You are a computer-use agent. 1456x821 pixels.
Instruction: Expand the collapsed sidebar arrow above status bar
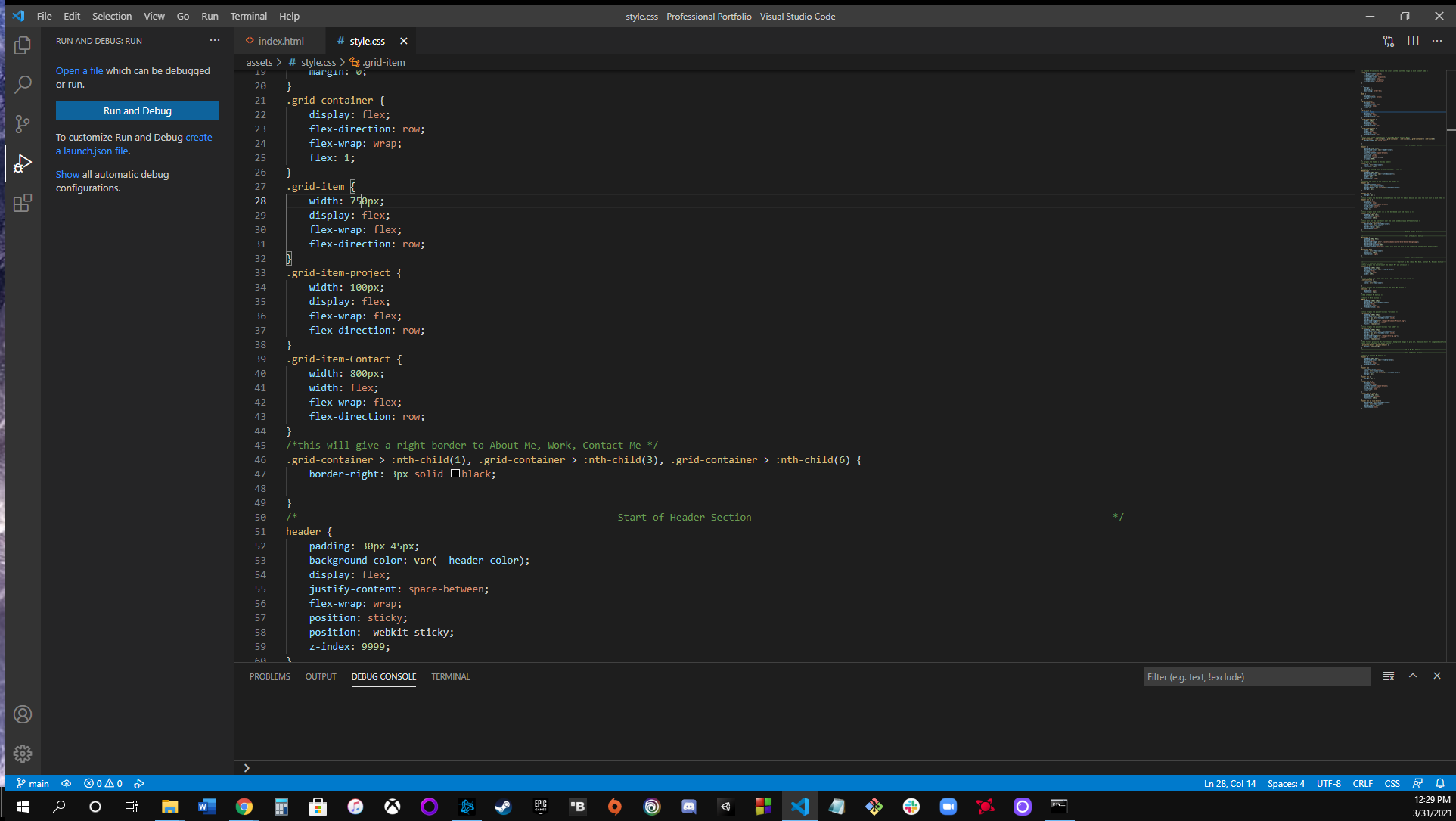(x=247, y=767)
